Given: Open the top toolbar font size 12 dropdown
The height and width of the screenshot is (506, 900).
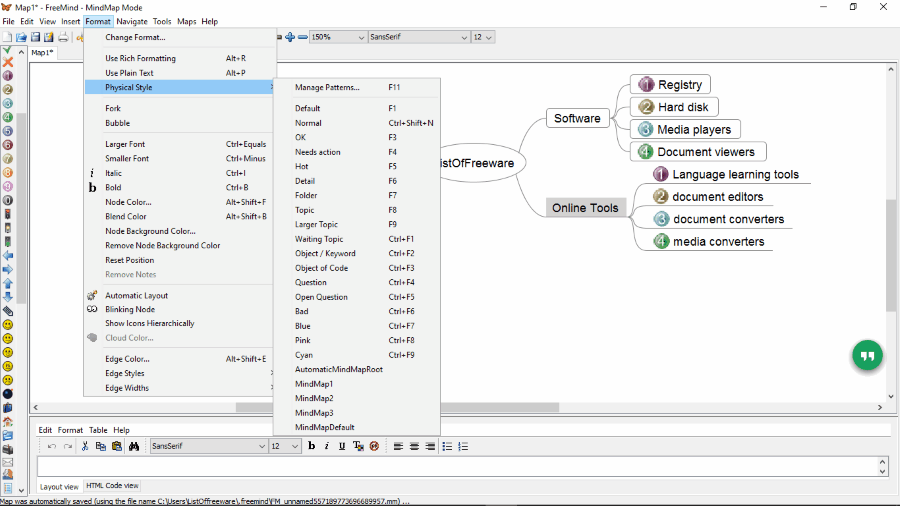Looking at the screenshot, I should (488, 37).
